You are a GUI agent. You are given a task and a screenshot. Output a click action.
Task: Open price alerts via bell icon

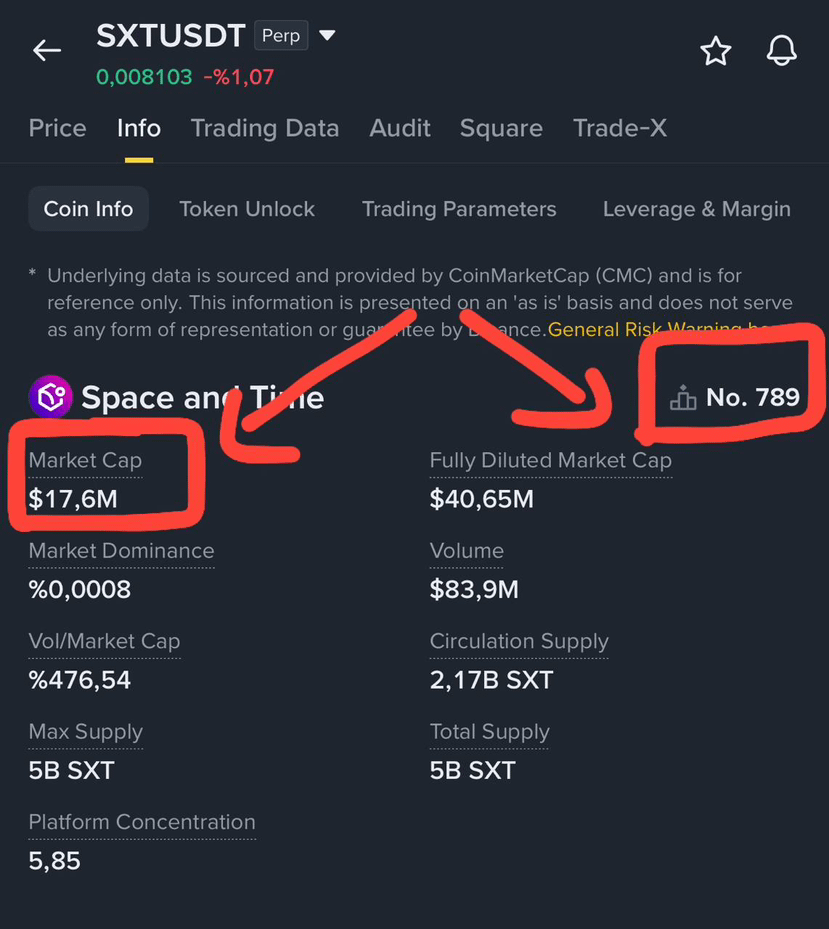782,50
